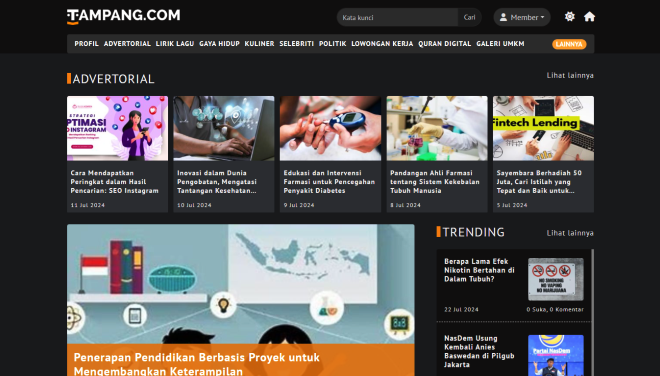Open the GAYA HIDUP menu item

click(x=219, y=44)
